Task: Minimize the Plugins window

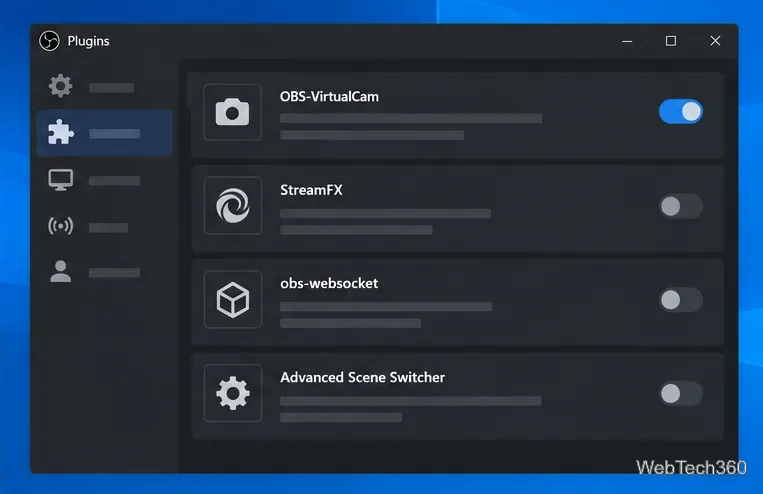Action: tap(627, 41)
